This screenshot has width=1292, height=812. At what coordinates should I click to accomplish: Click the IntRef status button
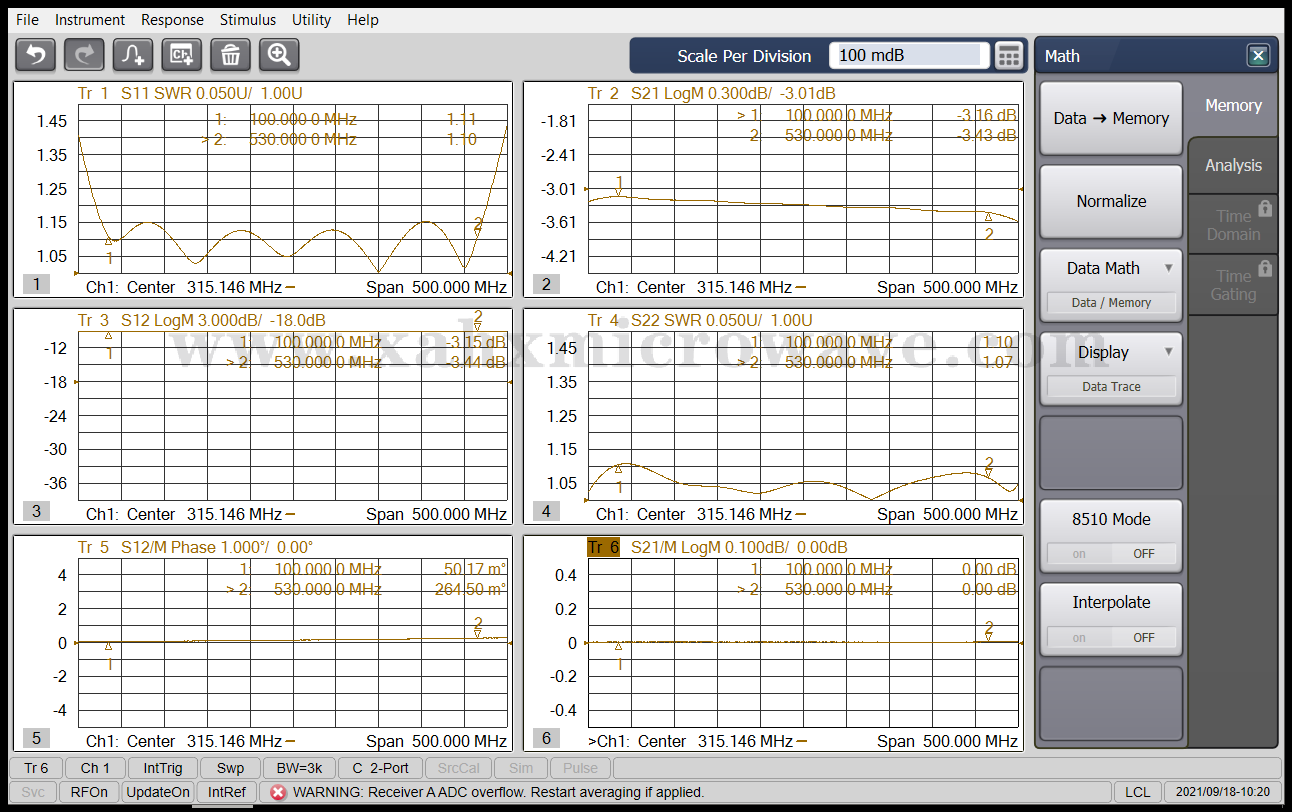click(x=226, y=792)
